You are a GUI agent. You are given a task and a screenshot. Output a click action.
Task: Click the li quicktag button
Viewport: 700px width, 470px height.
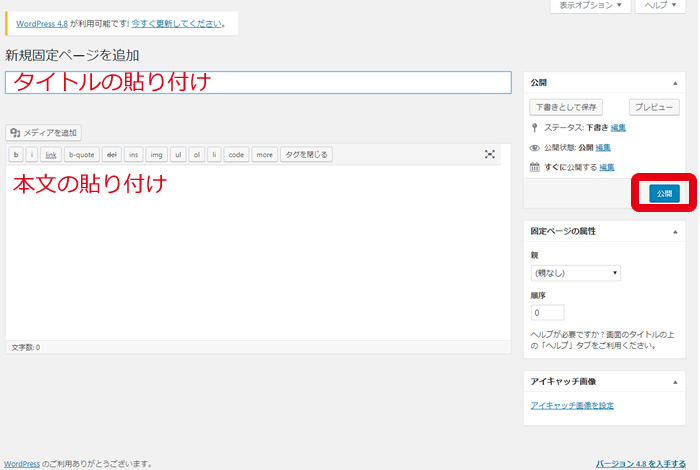click(x=214, y=154)
